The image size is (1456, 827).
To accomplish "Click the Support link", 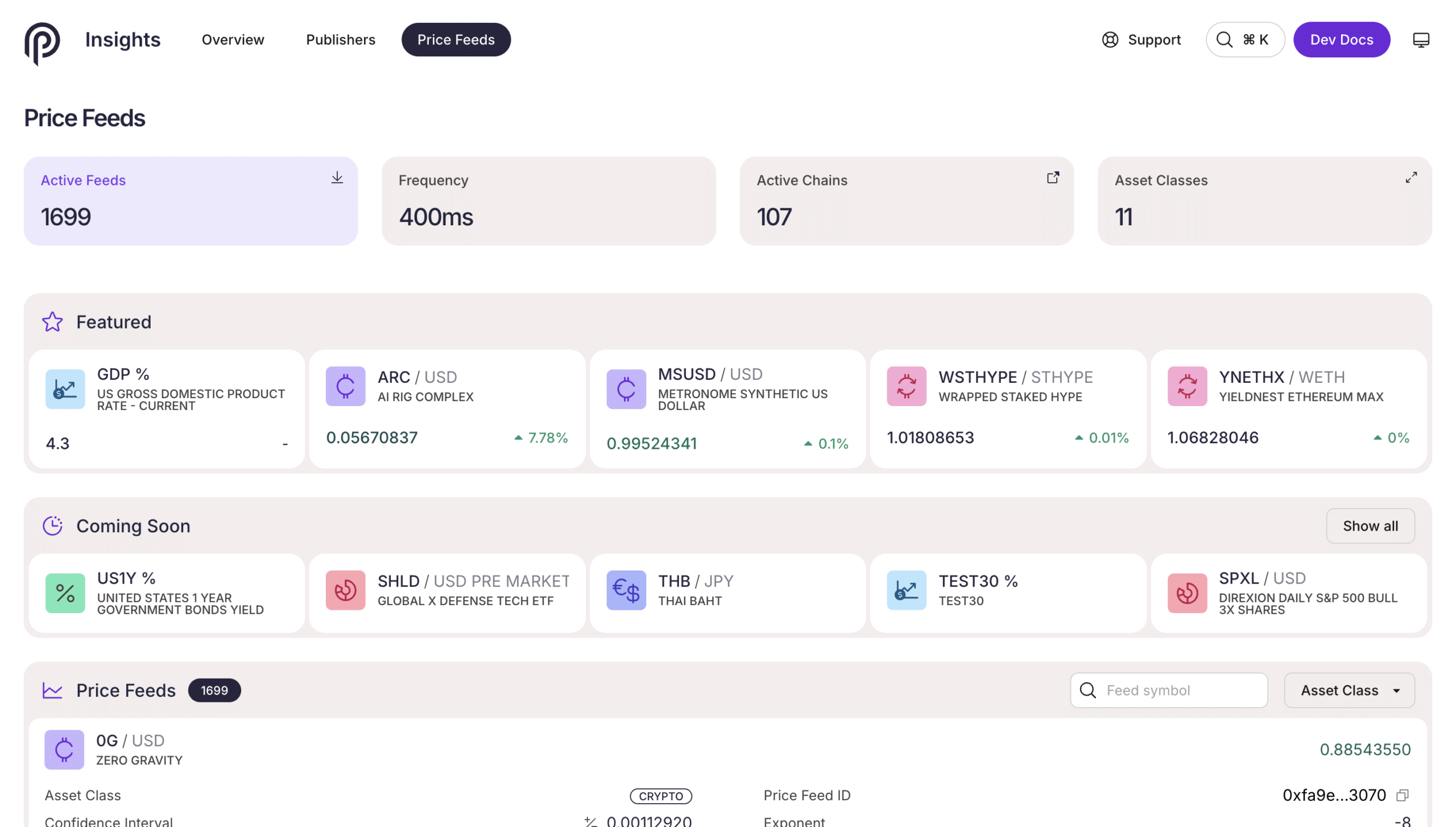I will click(x=1141, y=40).
